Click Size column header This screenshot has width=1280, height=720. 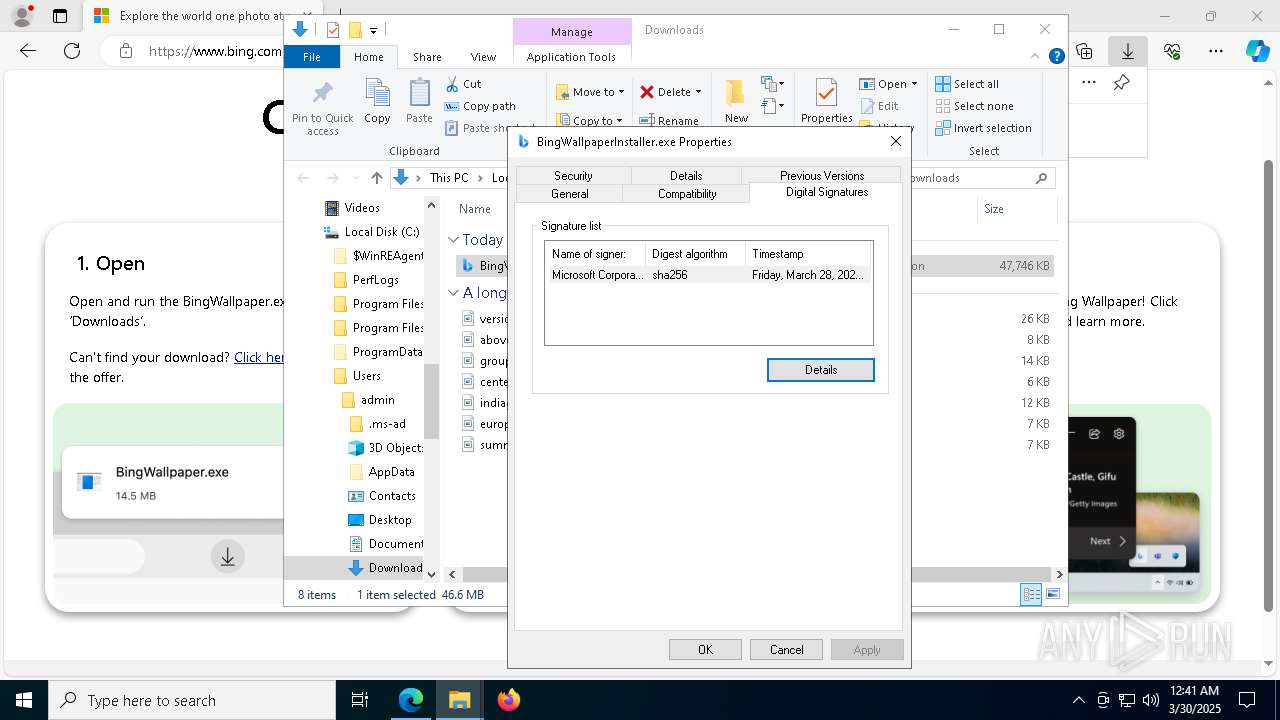1015,209
